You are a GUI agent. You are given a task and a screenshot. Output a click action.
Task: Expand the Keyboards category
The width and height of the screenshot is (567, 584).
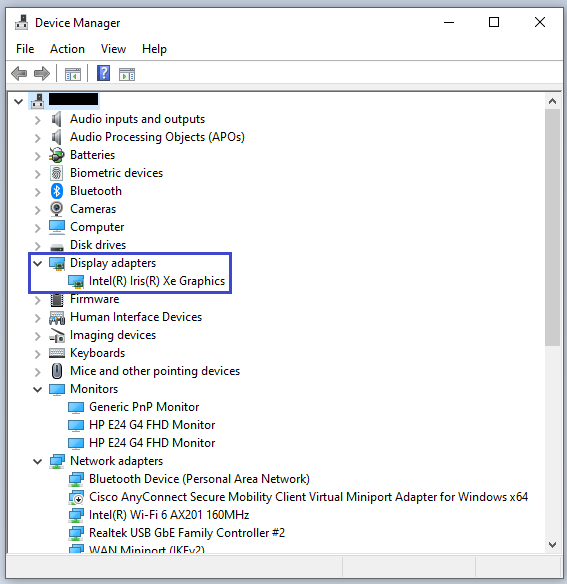[37, 354]
